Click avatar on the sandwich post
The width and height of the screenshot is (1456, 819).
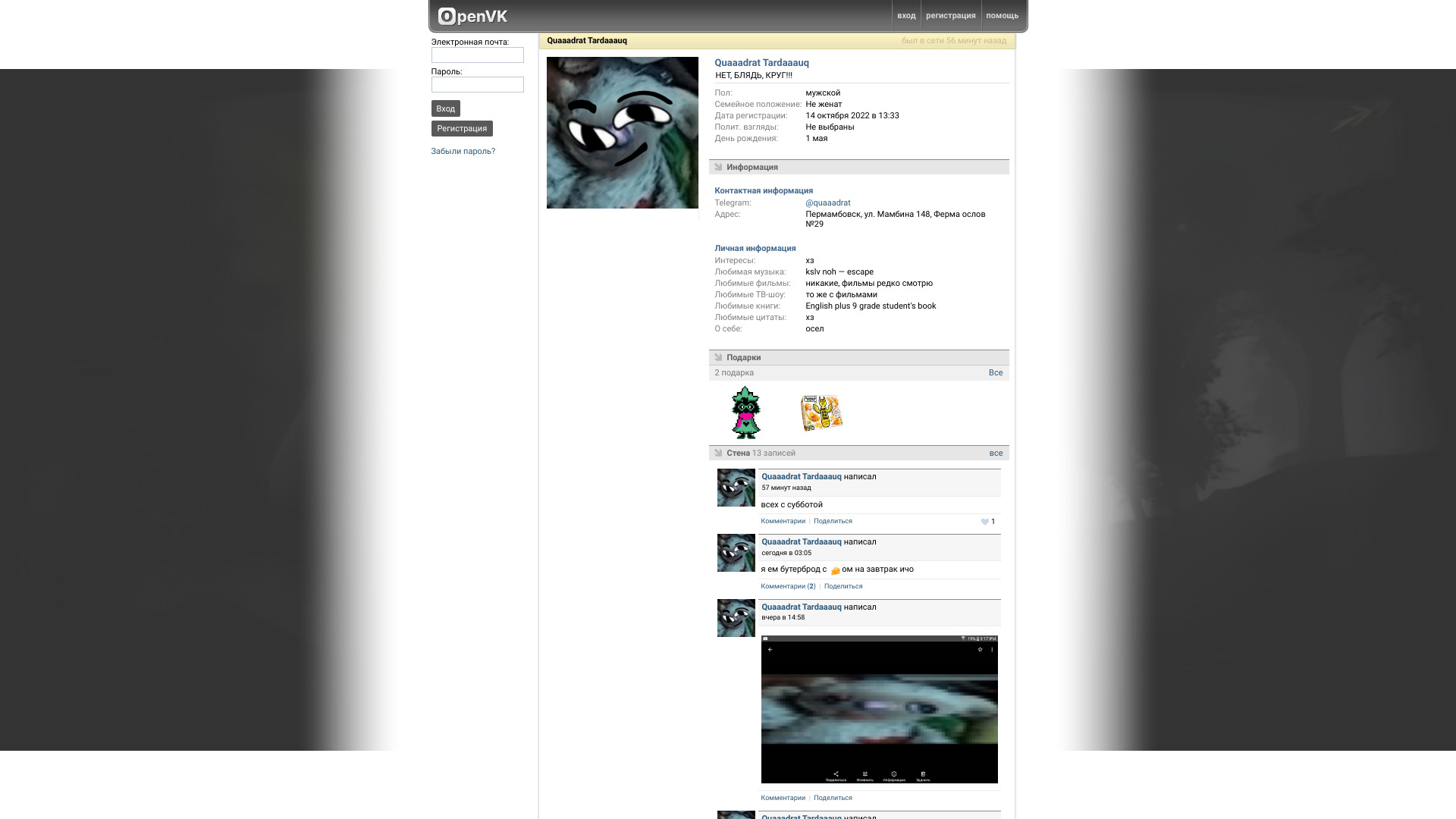[736, 553]
